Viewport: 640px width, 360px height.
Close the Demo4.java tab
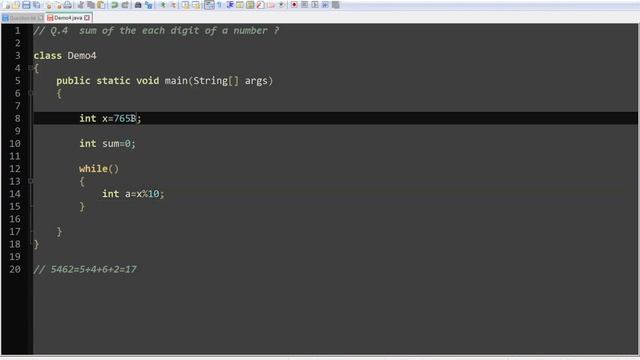pos(87,18)
